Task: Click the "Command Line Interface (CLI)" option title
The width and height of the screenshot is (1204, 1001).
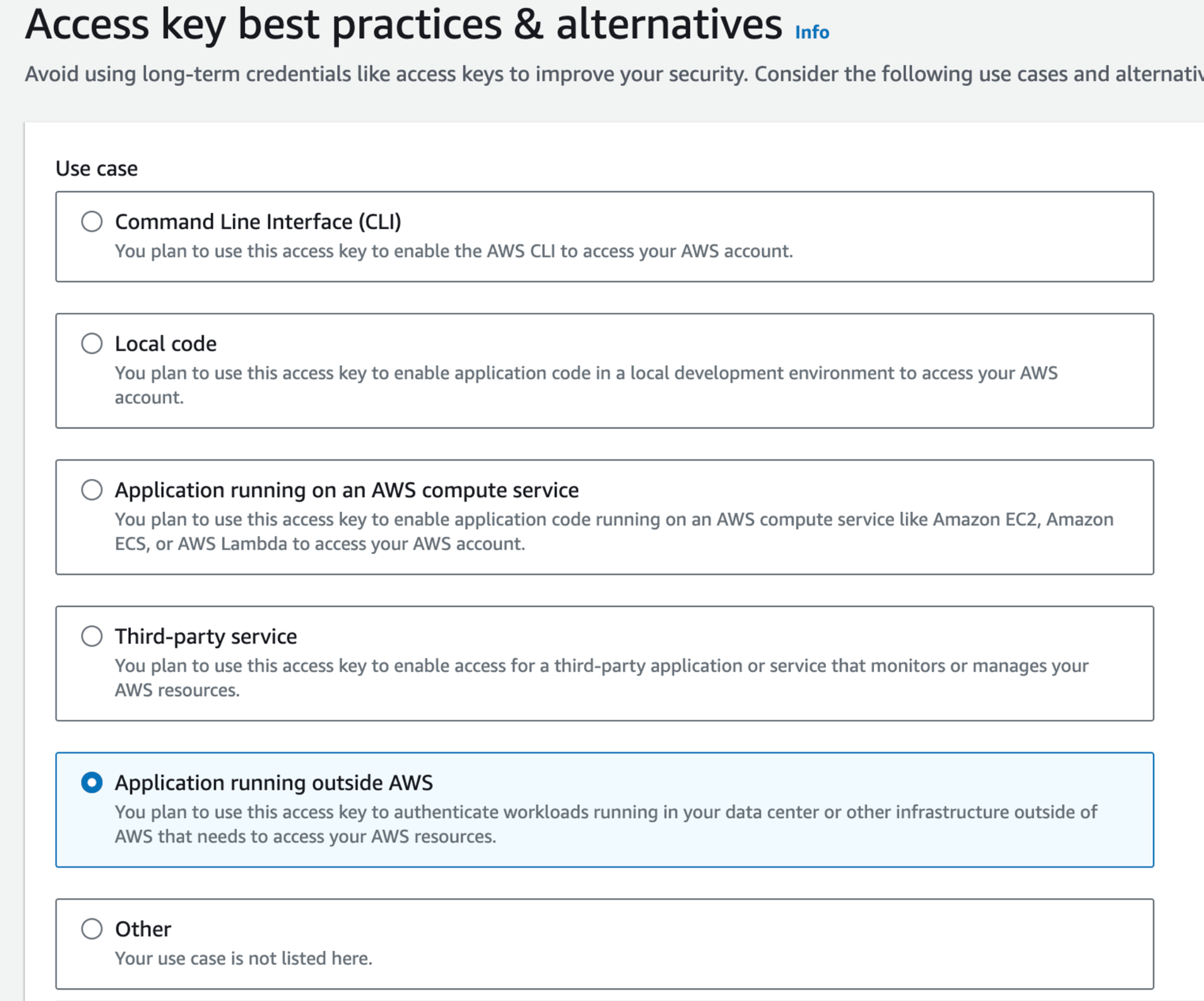Action: pyautogui.click(x=258, y=222)
